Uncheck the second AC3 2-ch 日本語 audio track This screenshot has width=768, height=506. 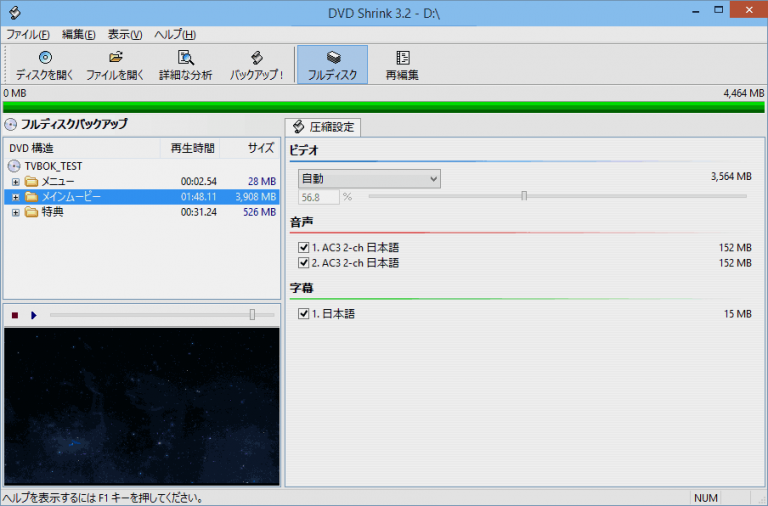tap(304, 263)
